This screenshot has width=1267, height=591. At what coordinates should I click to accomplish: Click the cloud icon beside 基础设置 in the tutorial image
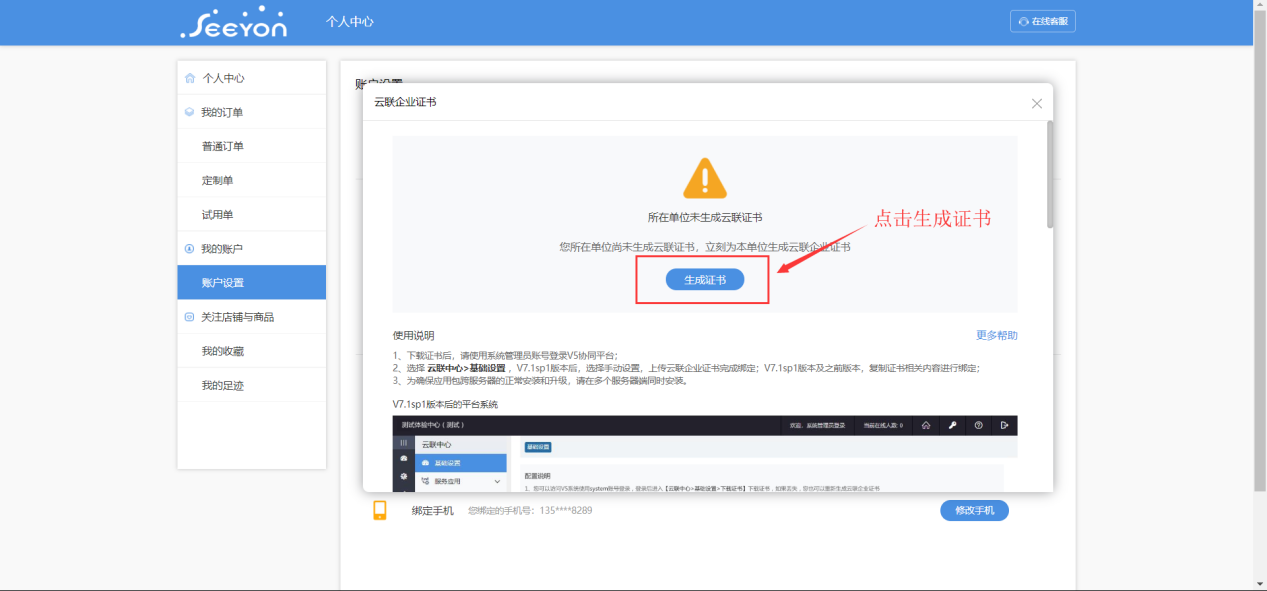pyautogui.click(x=424, y=463)
